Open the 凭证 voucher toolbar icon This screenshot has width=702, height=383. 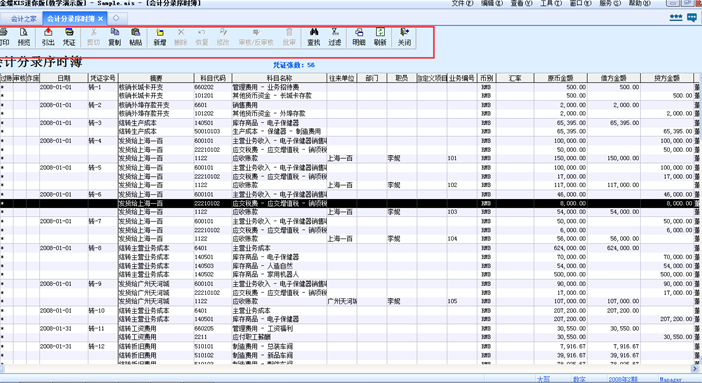tap(69, 37)
